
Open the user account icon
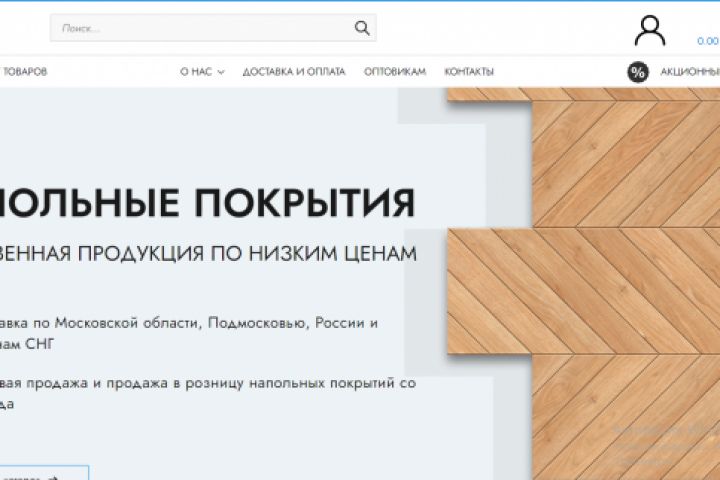(x=650, y=31)
